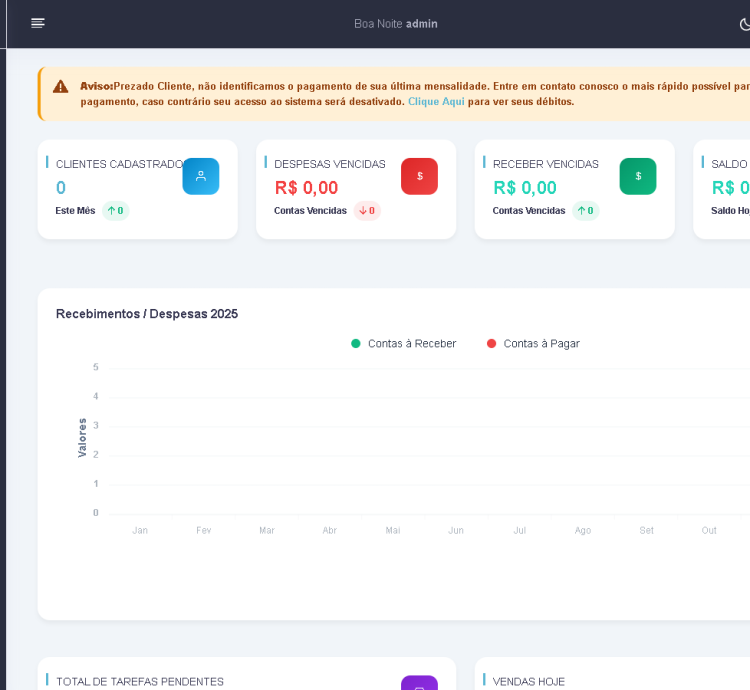750x690 pixels.
Task: Open the Vendas Hoje card
Action: point(529,681)
